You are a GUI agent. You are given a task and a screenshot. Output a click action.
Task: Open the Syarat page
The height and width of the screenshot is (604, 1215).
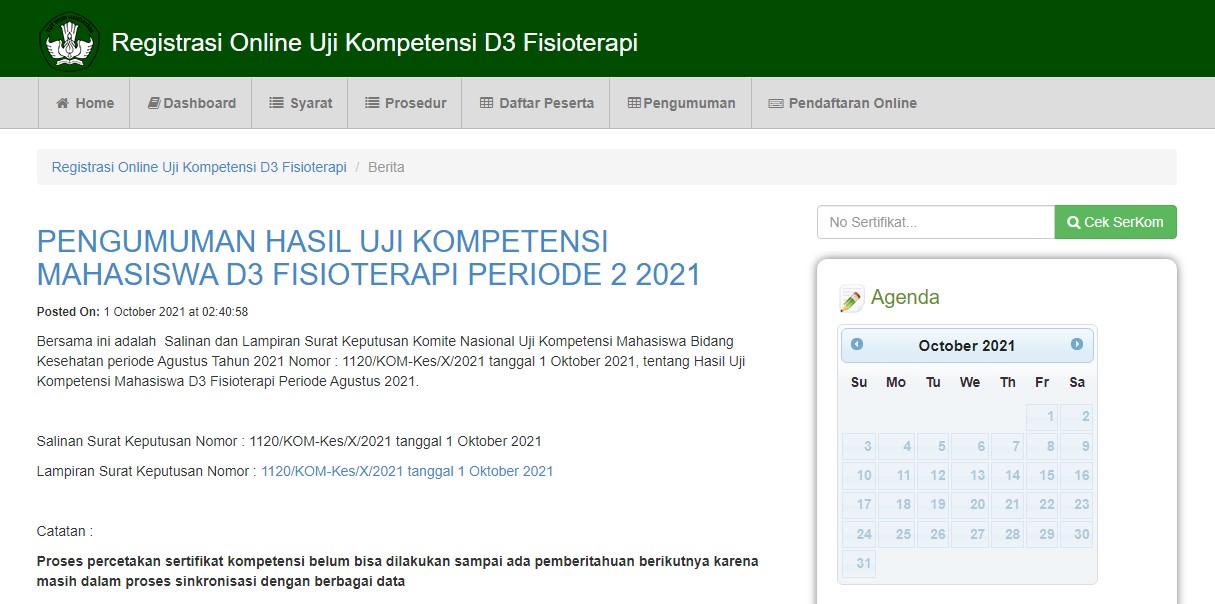(300, 103)
